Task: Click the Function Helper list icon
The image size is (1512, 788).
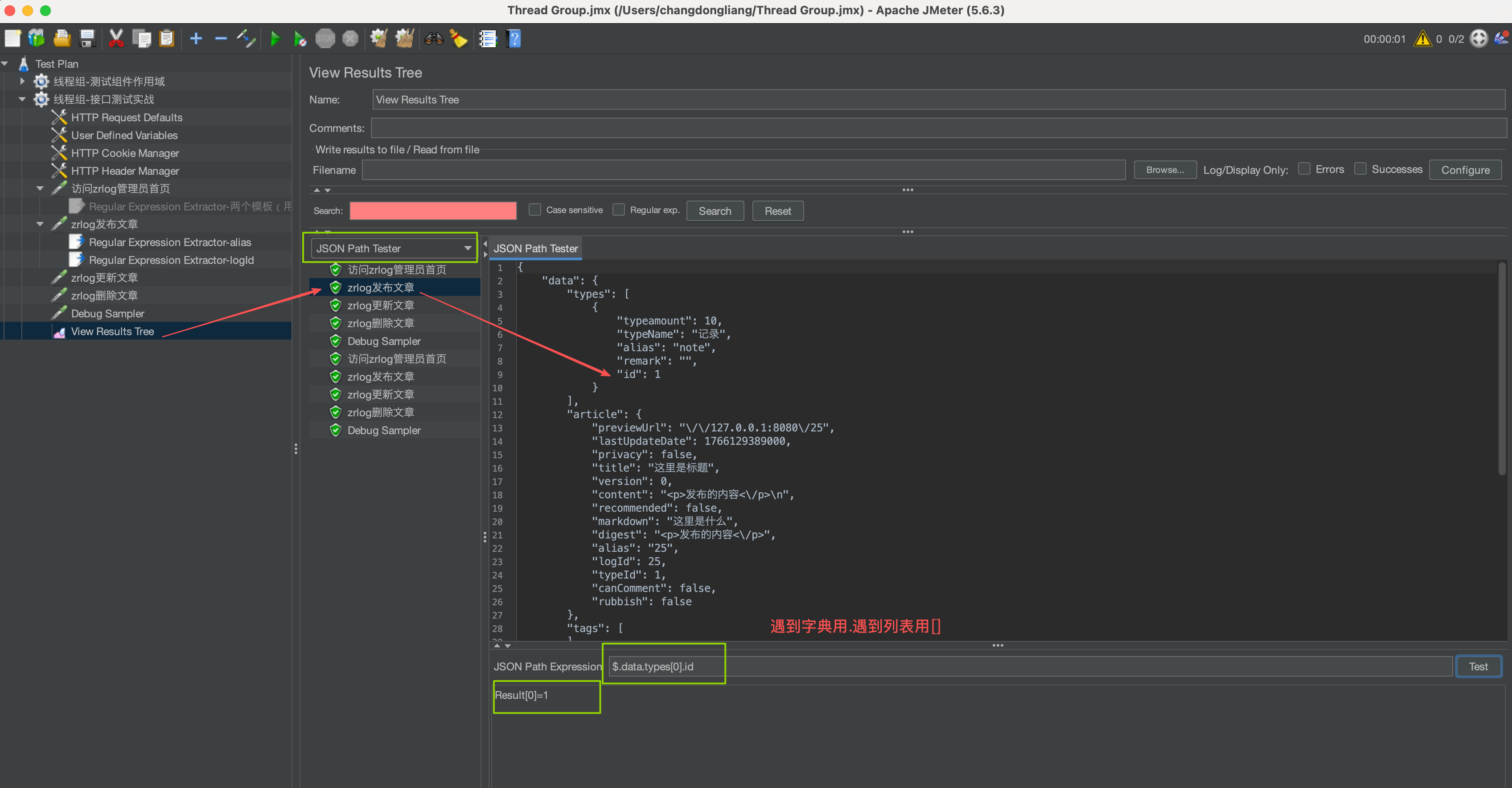Action: click(487, 39)
